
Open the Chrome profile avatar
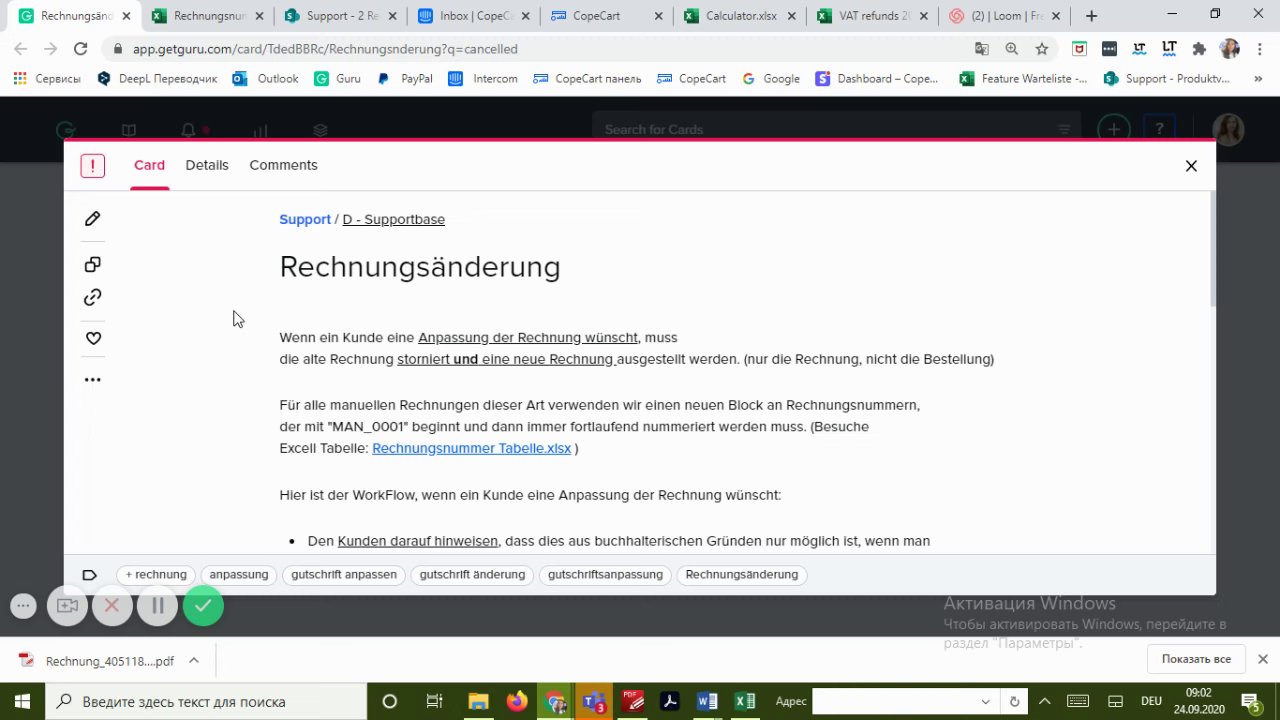click(1230, 48)
